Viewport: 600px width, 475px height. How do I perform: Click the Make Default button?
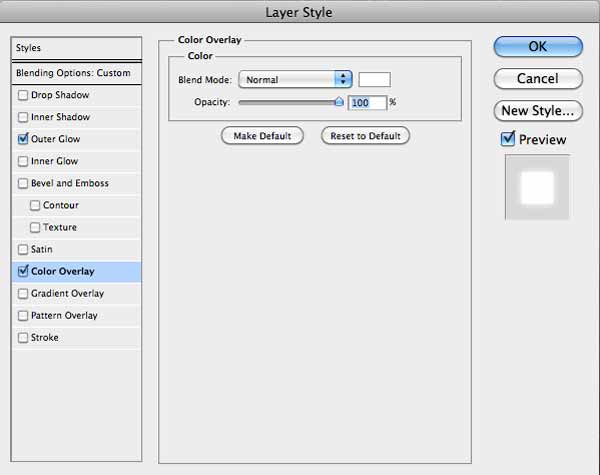[x=262, y=136]
